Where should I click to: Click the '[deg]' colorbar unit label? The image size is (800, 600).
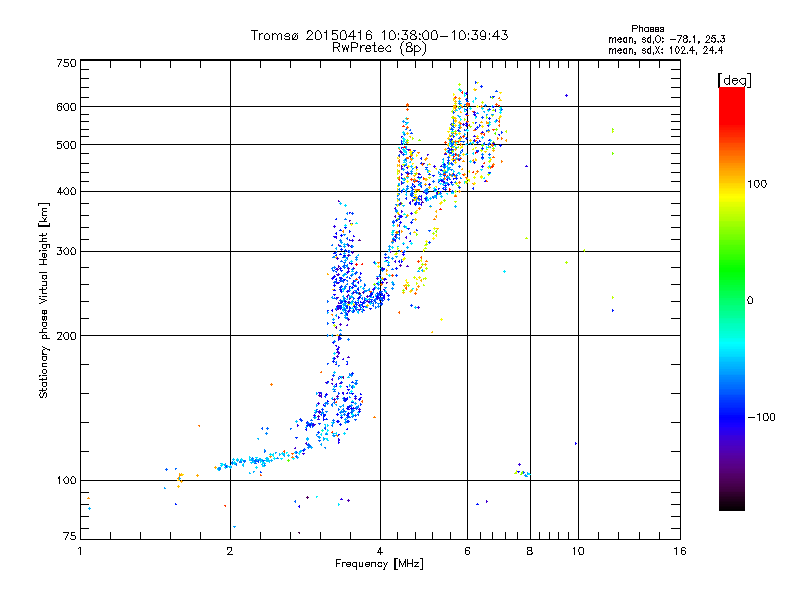tap(734, 81)
